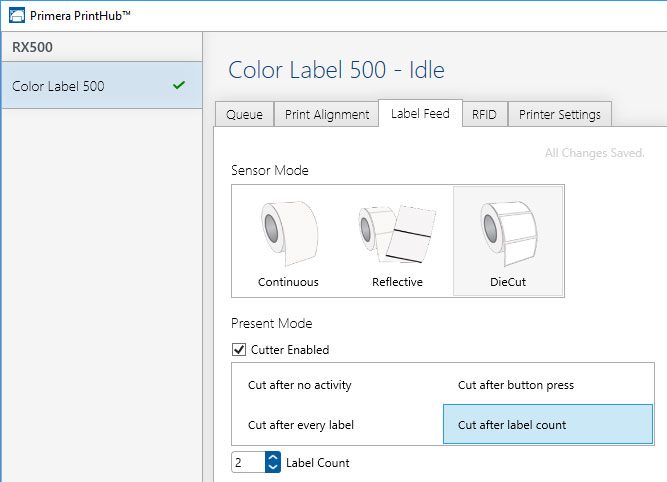Click the RX500 sidebar header
The width and height of the screenshot is (667, 482).
click(102, 47)
